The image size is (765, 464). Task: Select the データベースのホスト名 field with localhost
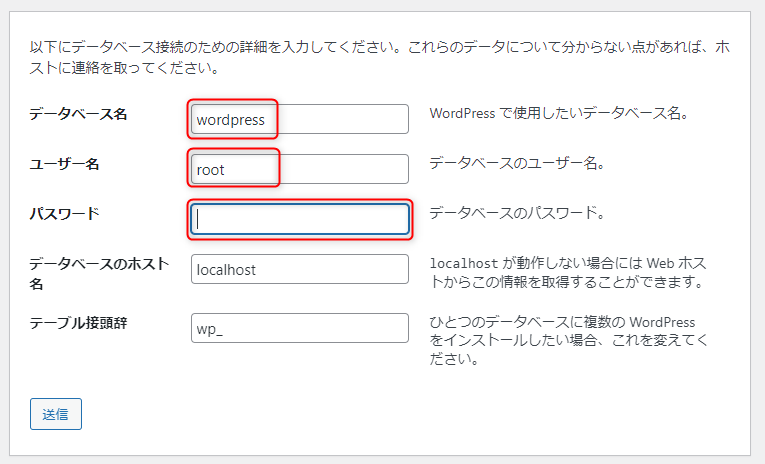[x=300, y=269]
